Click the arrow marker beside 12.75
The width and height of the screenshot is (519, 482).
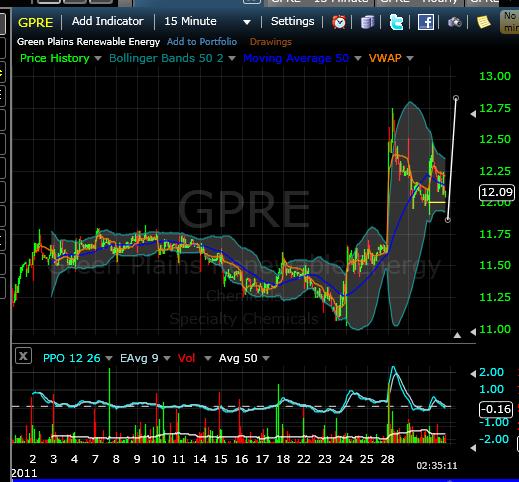click(x=473, y=114)
